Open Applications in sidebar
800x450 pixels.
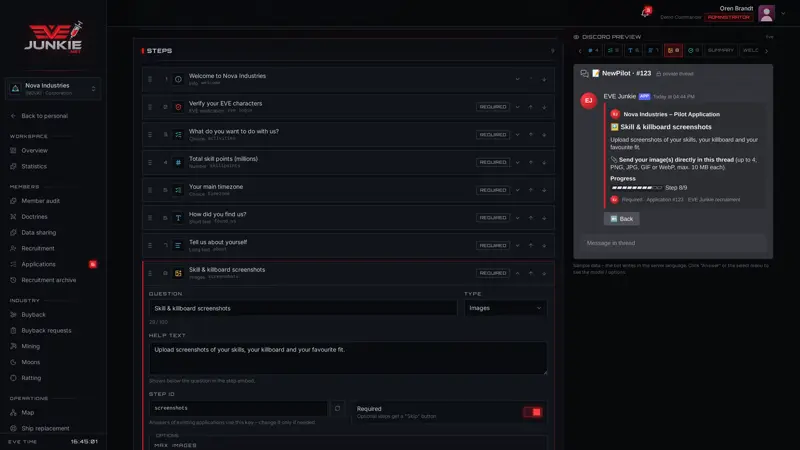(38, 264)
